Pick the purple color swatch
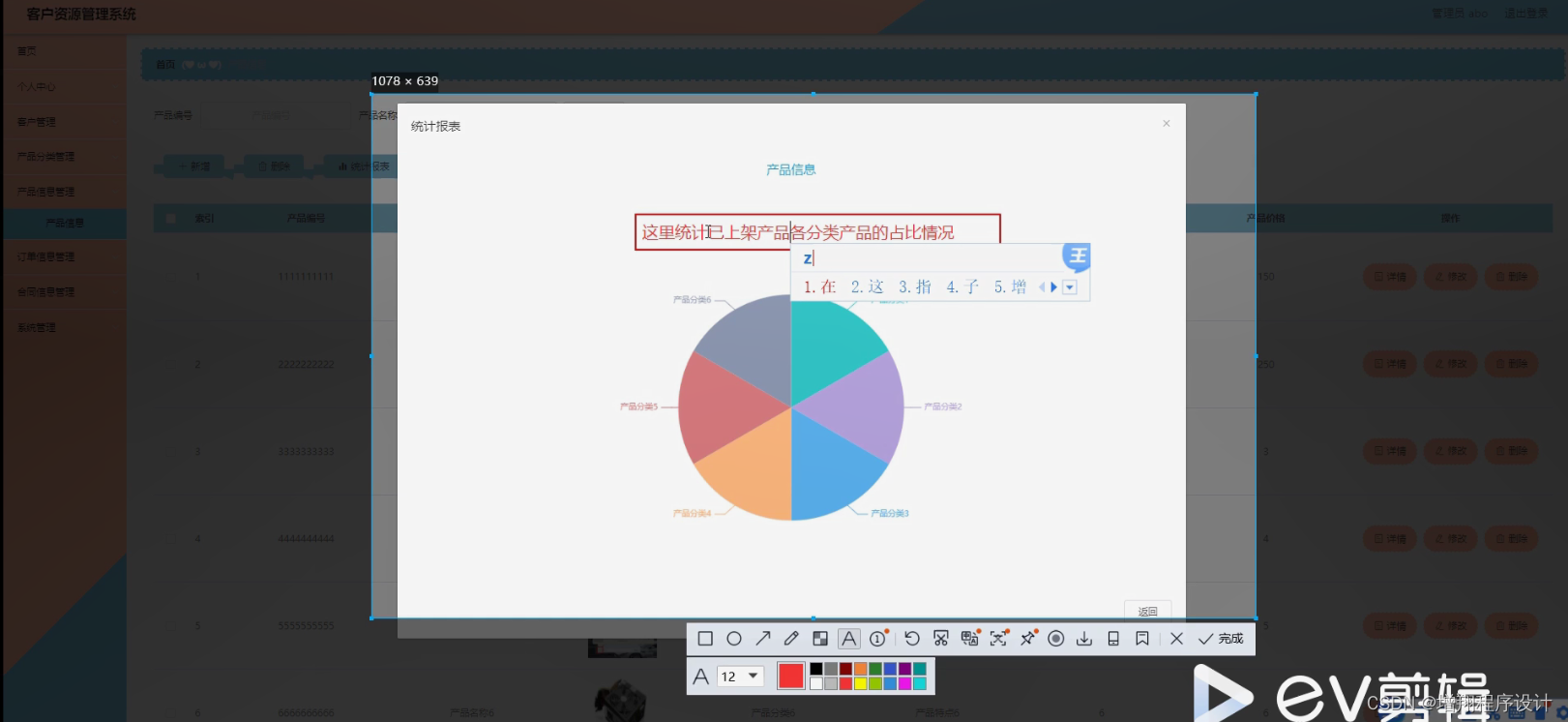The height and width of the screenshot is (722, 1568). [904, 669]
